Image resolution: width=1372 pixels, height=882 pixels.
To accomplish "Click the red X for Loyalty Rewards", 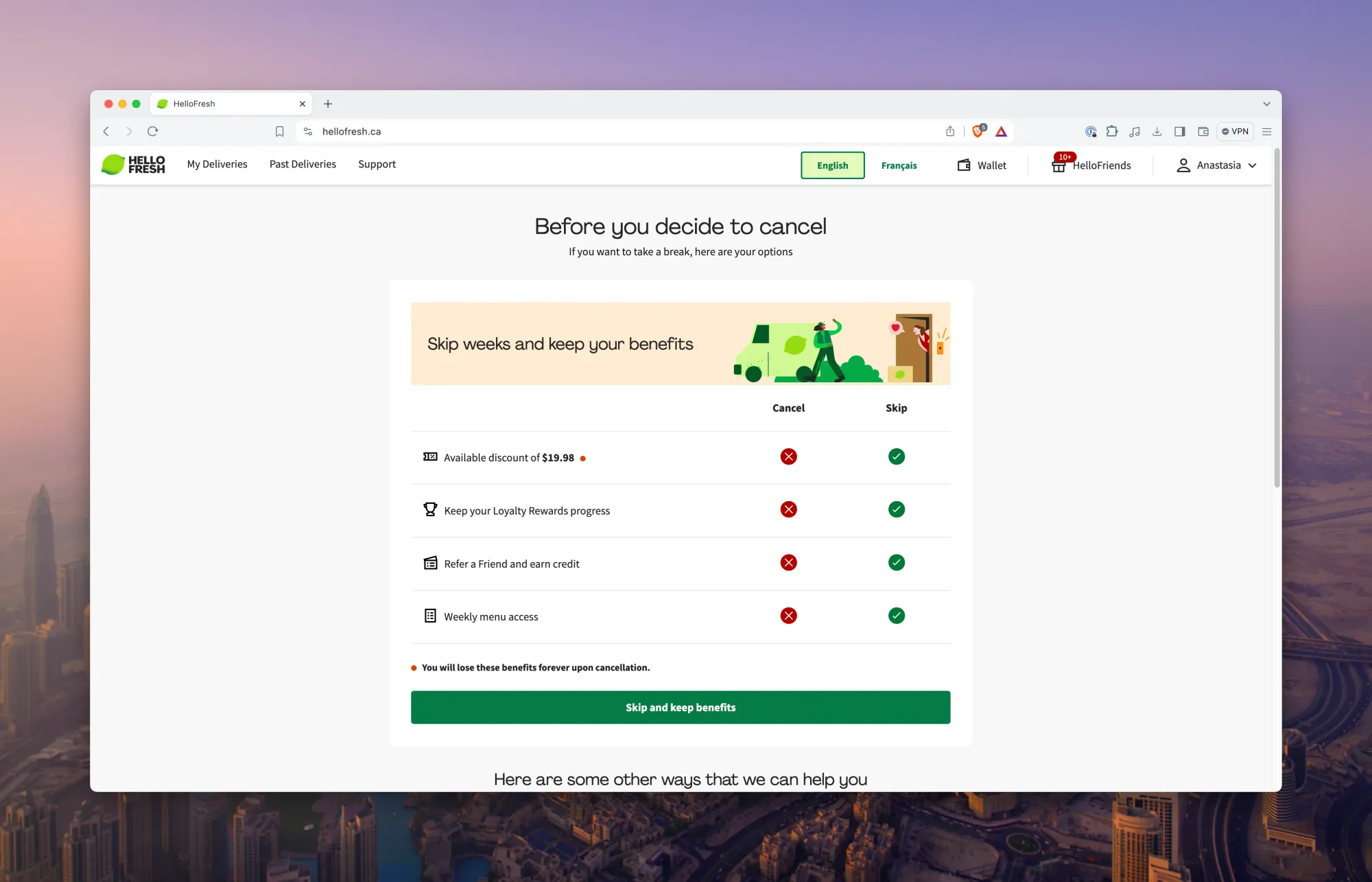I will 789,509.
